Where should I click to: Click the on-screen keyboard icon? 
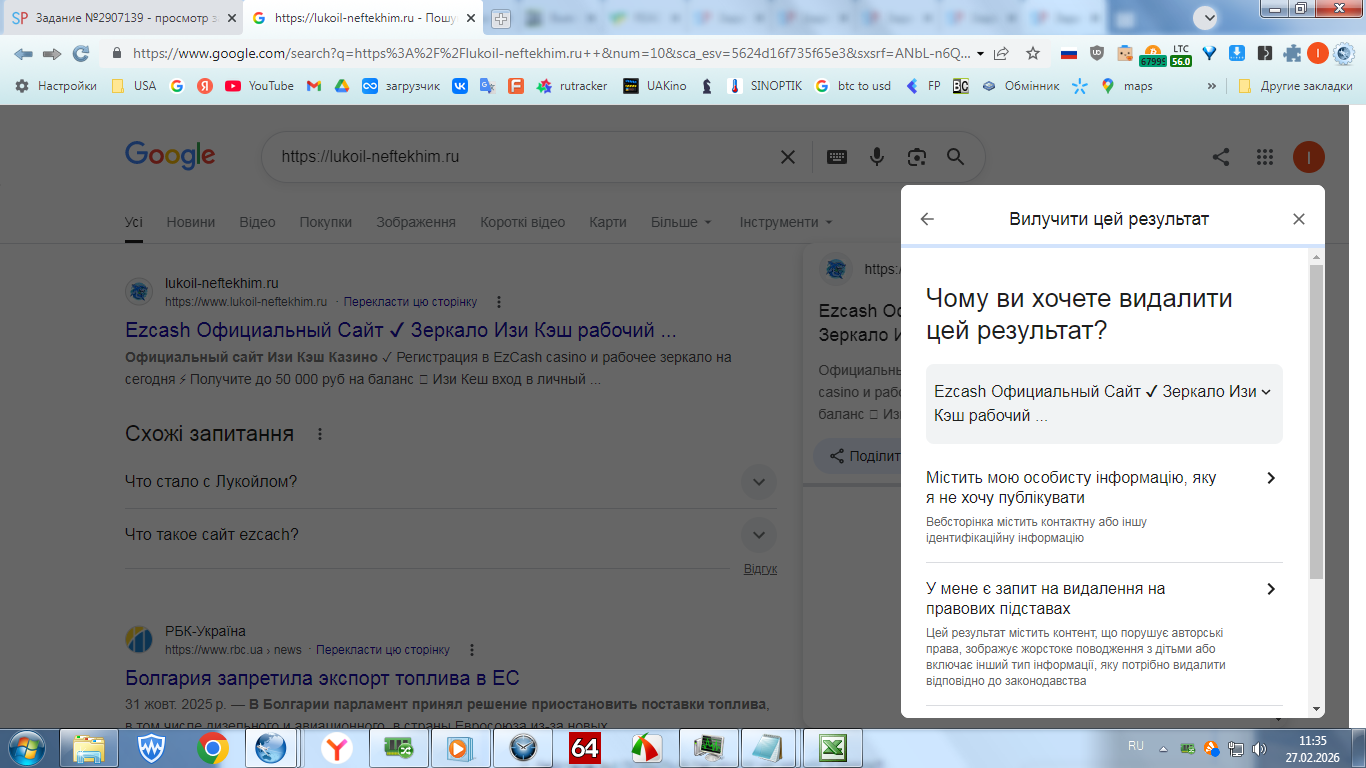tap(837, 157)
